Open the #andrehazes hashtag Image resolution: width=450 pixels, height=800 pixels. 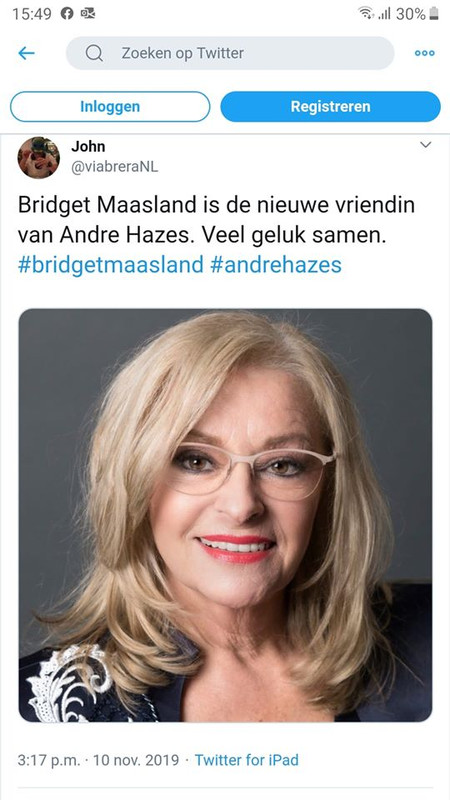[x=276, y=265]
